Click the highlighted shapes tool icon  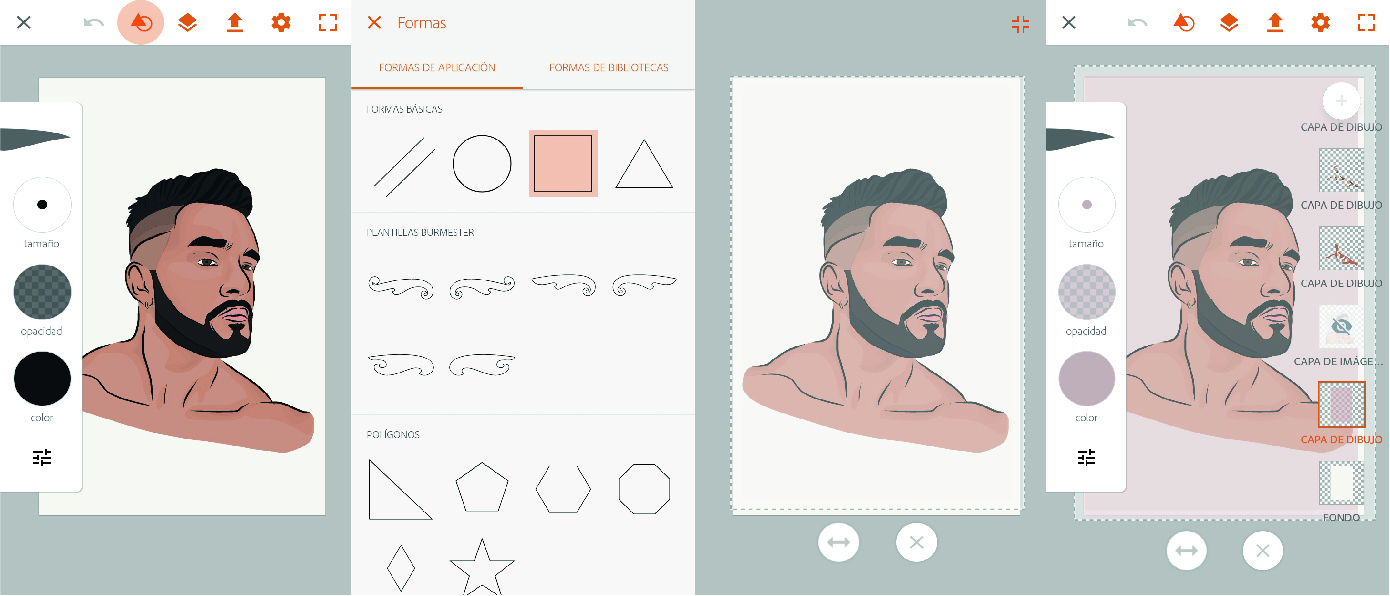pyautogui.click(x=141, y=22)
